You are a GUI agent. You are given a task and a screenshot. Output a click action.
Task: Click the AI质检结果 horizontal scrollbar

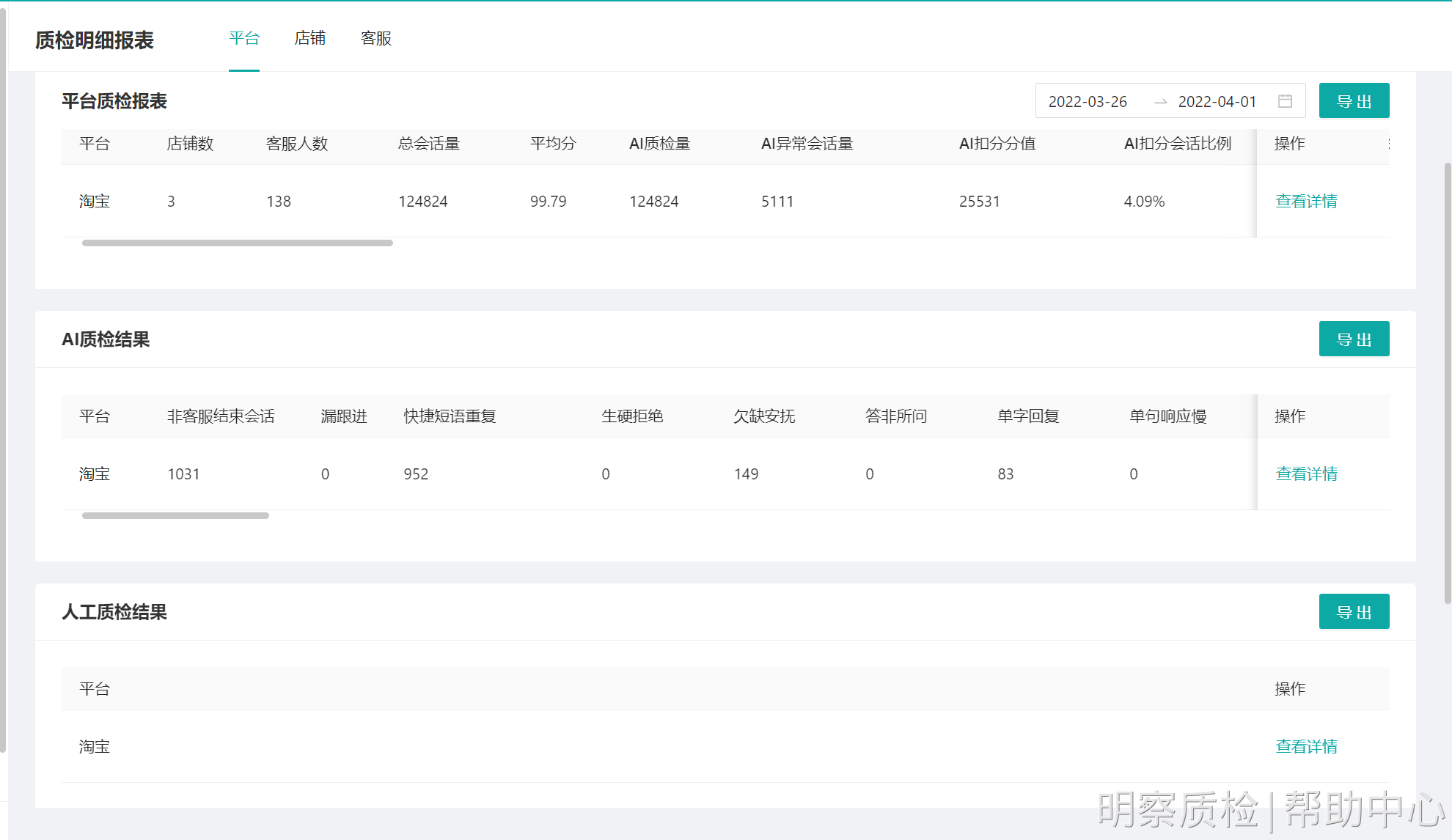175,515
